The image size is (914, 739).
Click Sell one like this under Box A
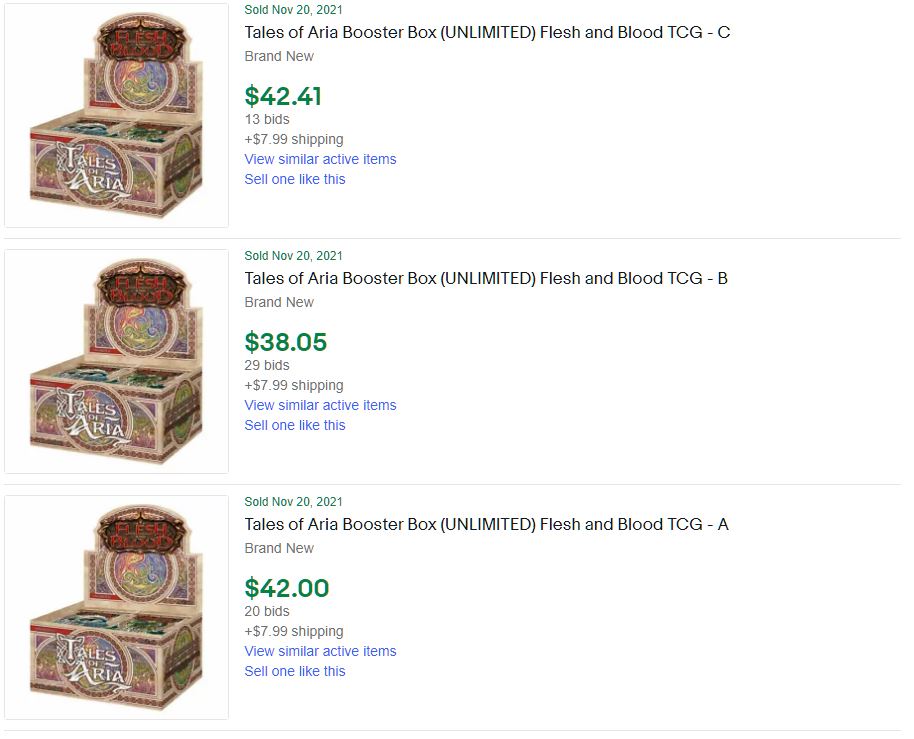[295, 671]
